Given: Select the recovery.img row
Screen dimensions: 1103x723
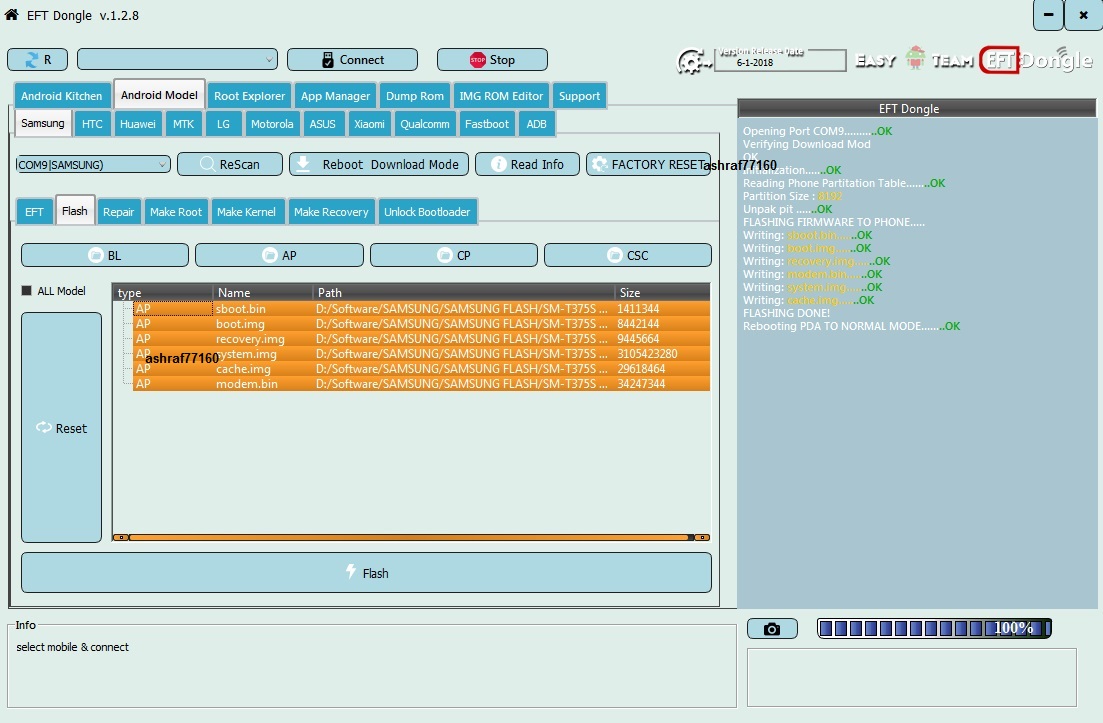Looking at the screenshot, I should (x=421, y=339).
